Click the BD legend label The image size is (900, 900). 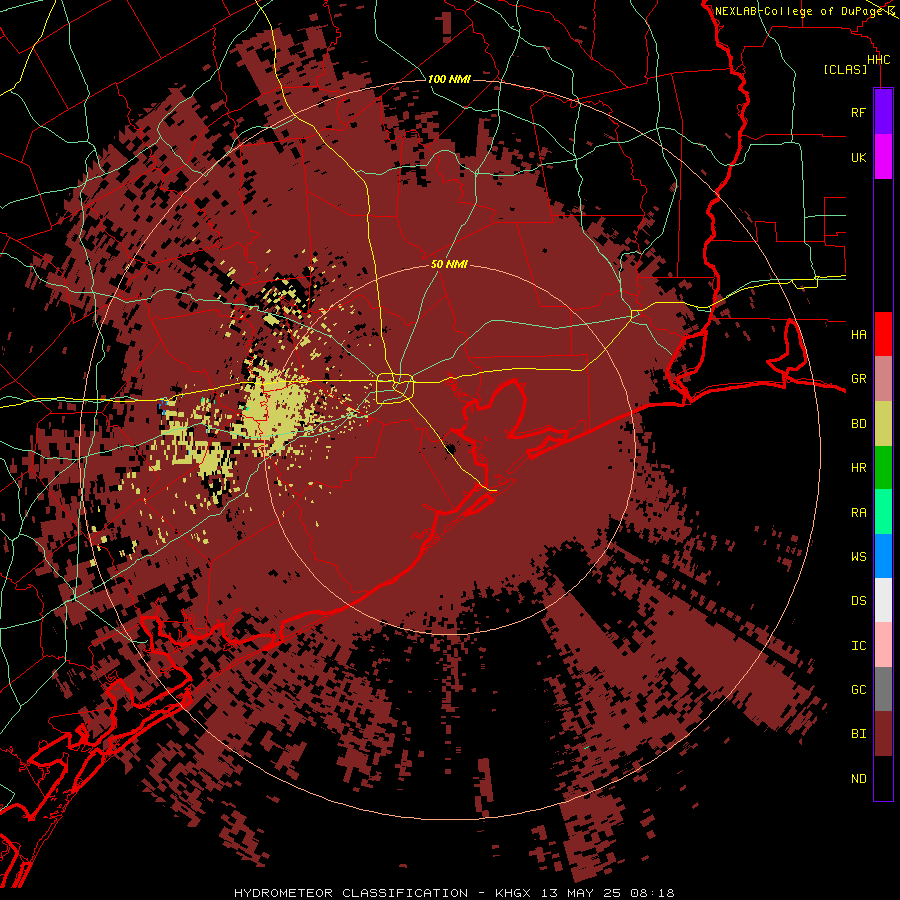(858, 424)
